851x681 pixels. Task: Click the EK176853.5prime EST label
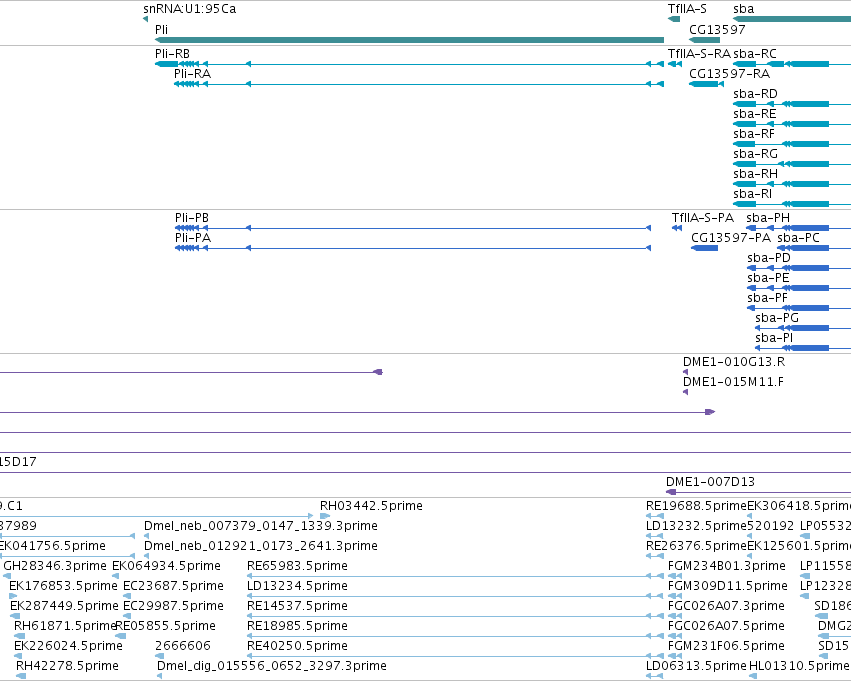63,585
